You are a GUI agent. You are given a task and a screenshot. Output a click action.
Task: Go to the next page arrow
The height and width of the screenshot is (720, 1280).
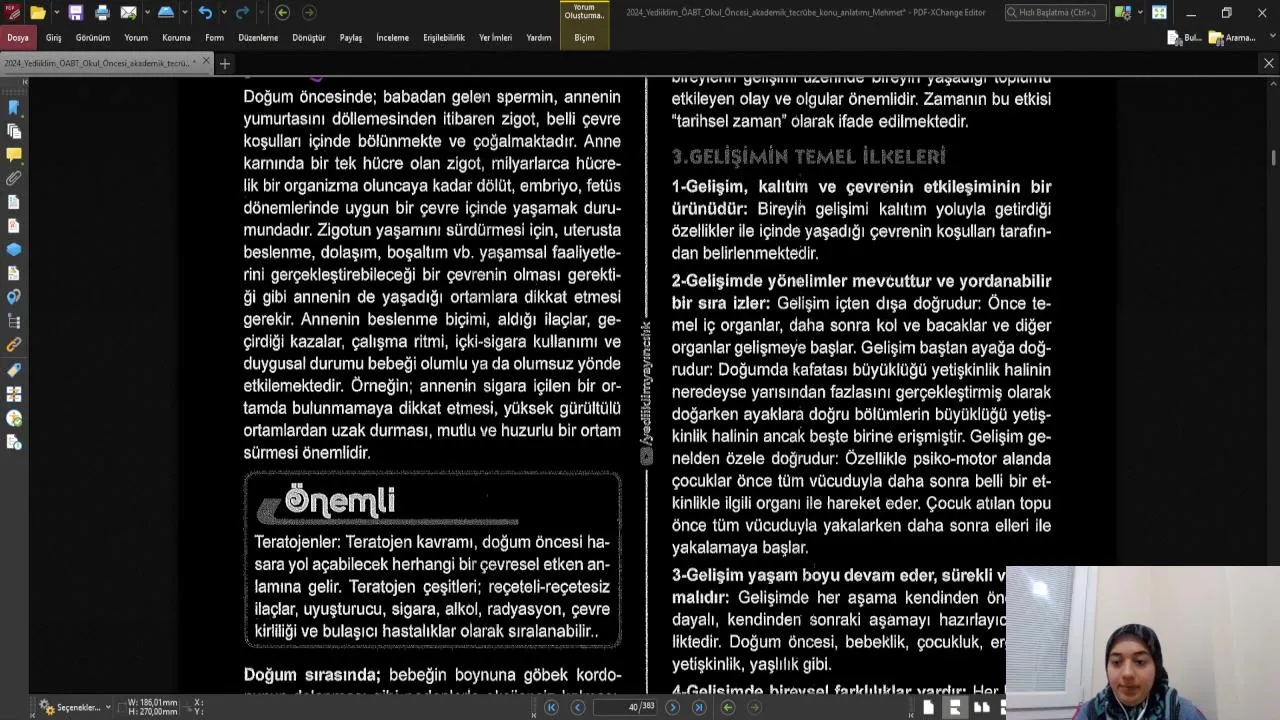[x=672, y=707]
